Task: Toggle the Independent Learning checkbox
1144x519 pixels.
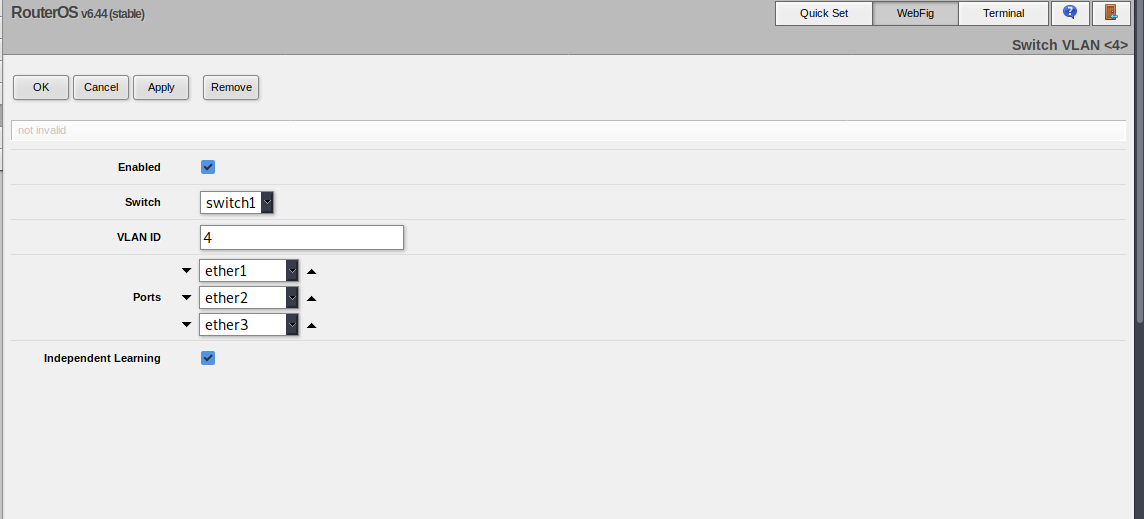Action: (208, 358)
